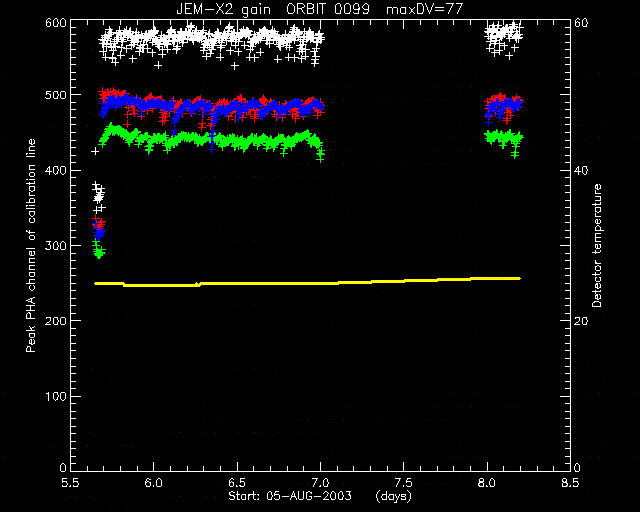
Task: Click the 300 tick label on left axis
Action: coord(55,245)
